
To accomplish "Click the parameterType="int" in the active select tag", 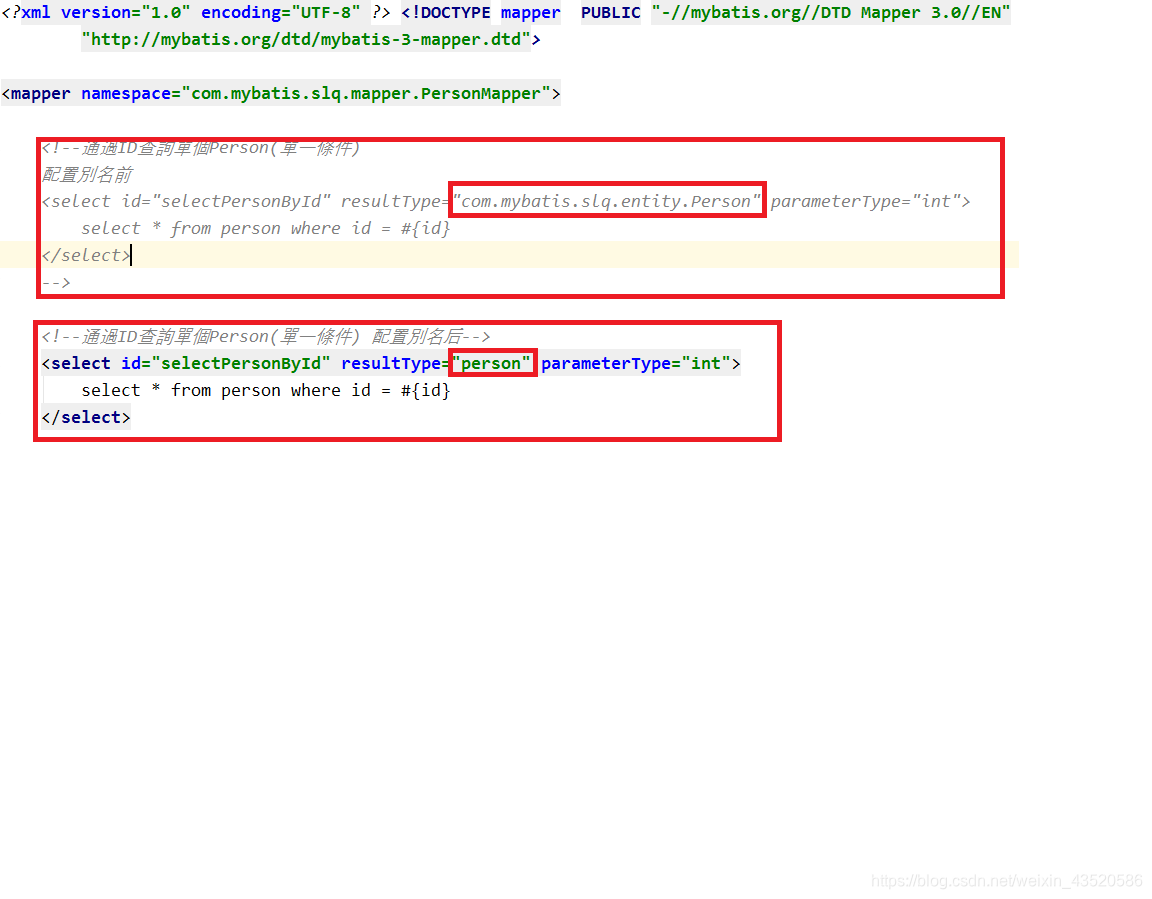I will 636,364.
